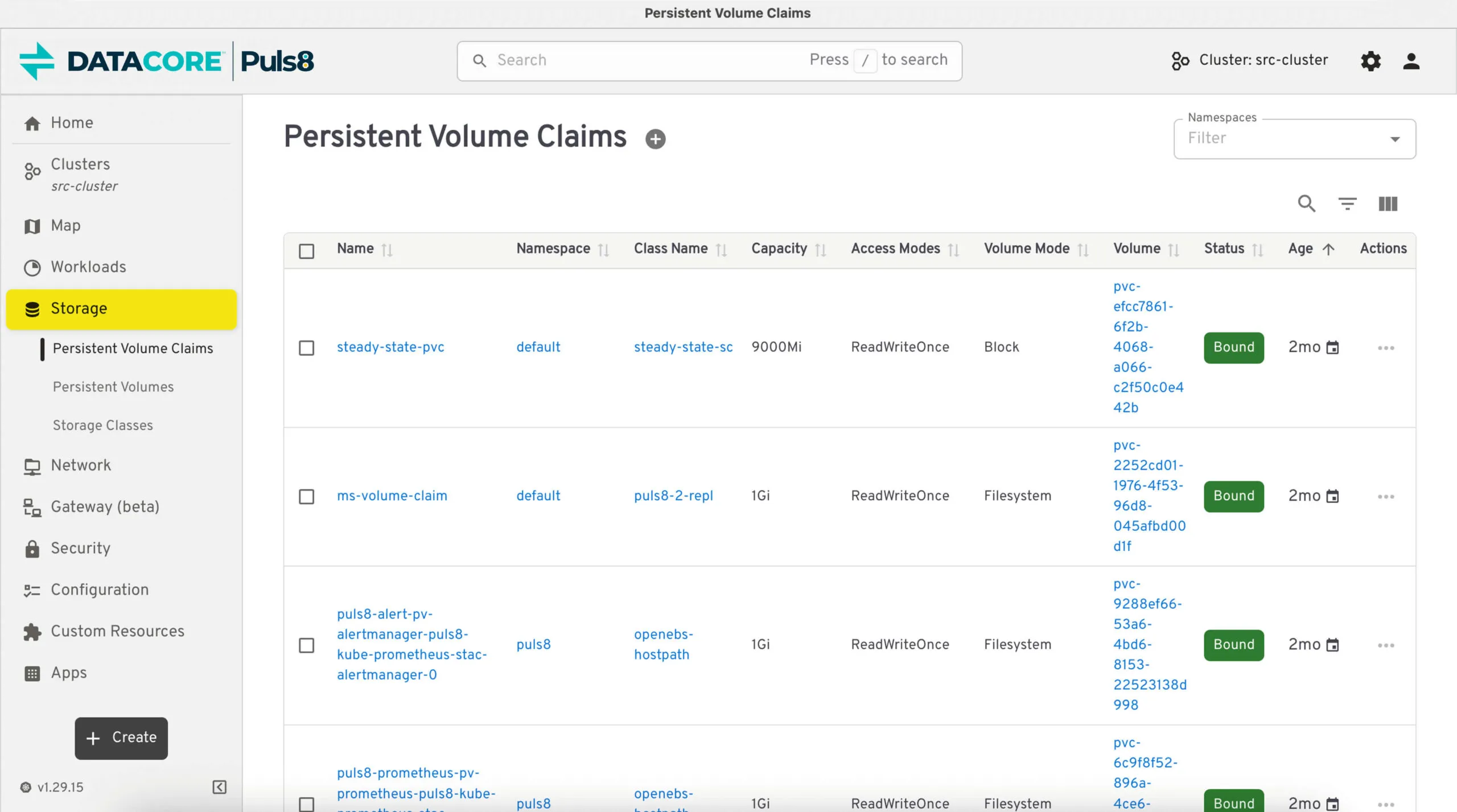Open the table search magnifier icon
Image resolution: width=1457 pixels, height=812 pixels.
(x=1306, y=203)
